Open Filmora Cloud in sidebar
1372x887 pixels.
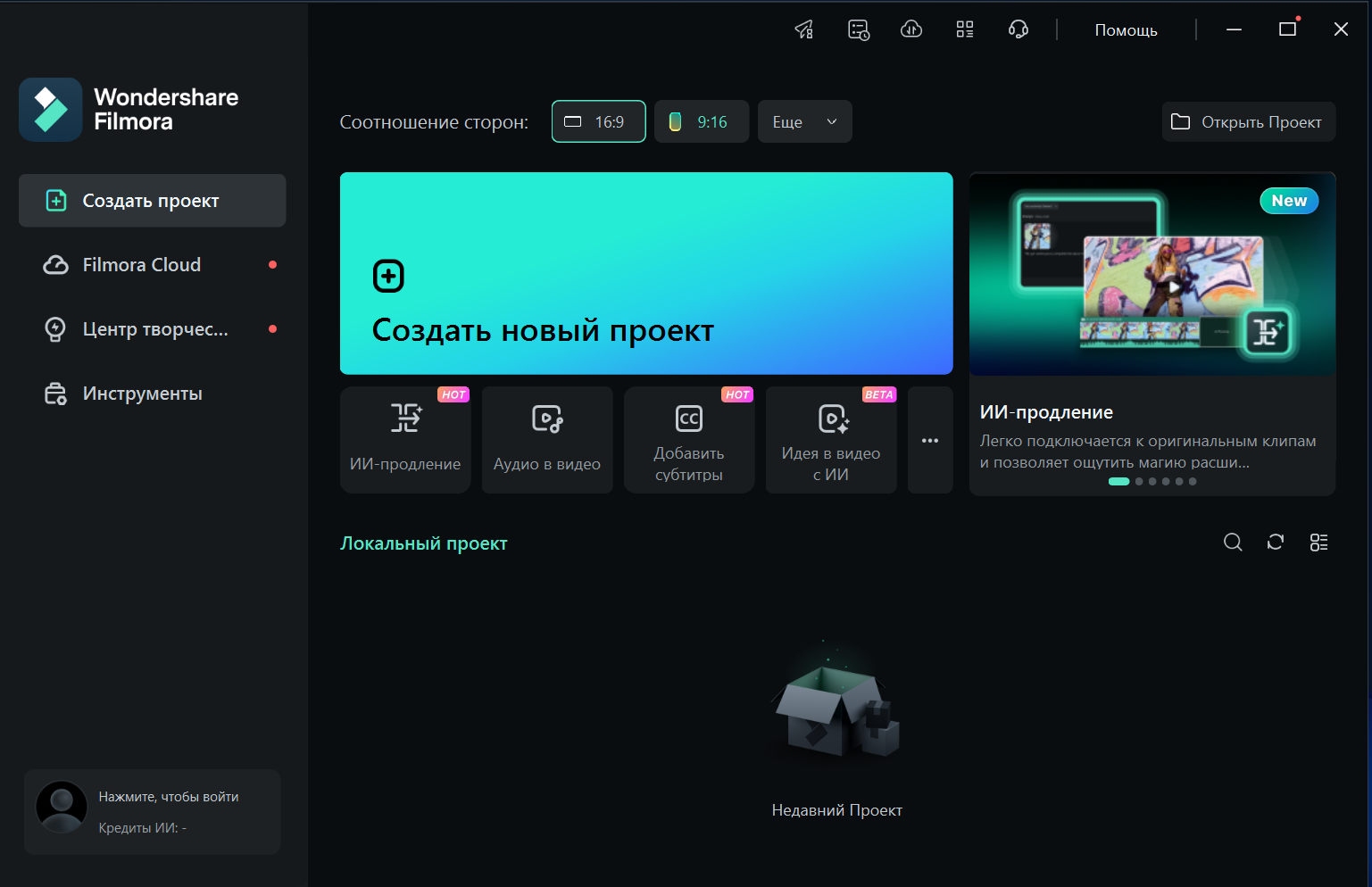click(x=152, y=265)
